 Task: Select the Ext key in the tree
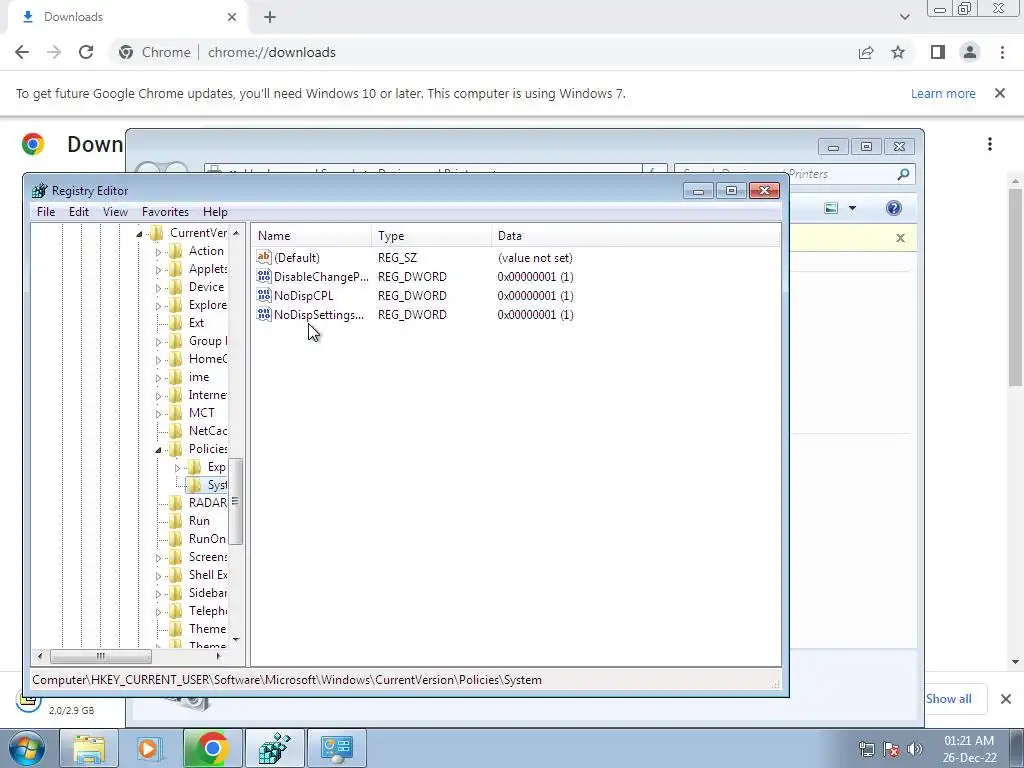pos(196,323)
